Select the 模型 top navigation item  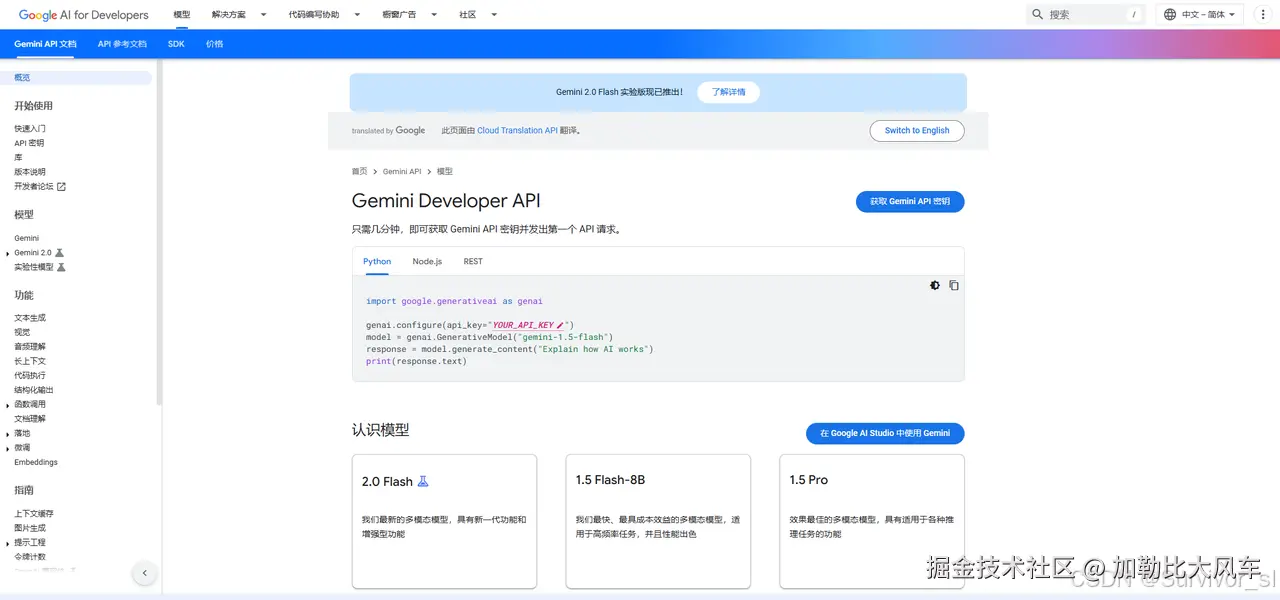click(x=181, y=15)
